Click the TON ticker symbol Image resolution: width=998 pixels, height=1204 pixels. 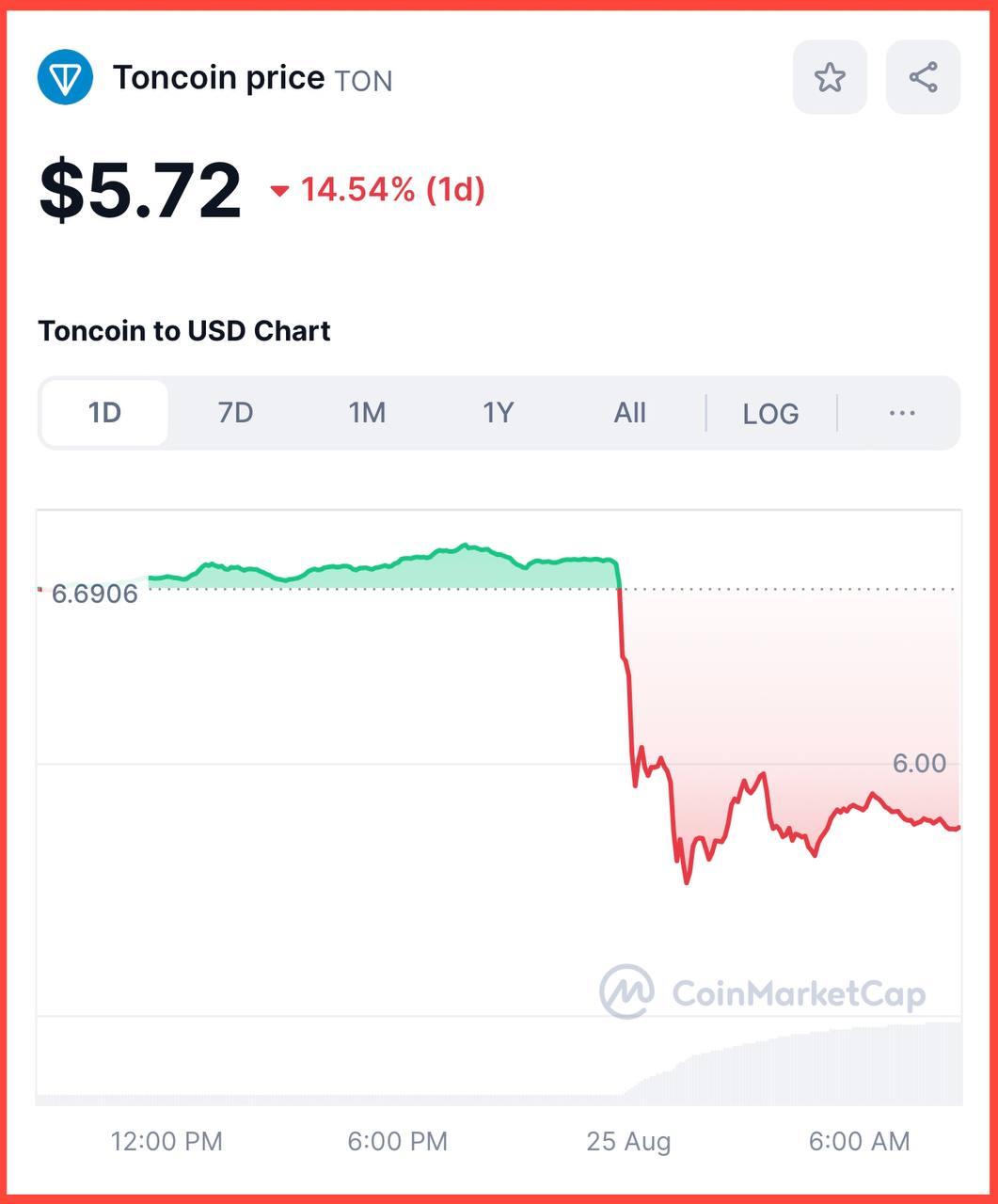click(363, 81)
